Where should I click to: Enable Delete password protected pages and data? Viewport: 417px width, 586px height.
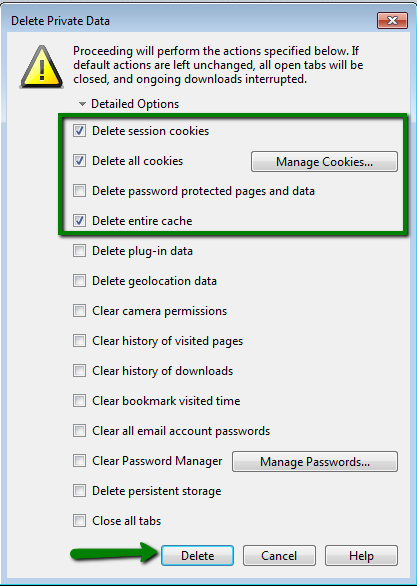tap(79, 191)
